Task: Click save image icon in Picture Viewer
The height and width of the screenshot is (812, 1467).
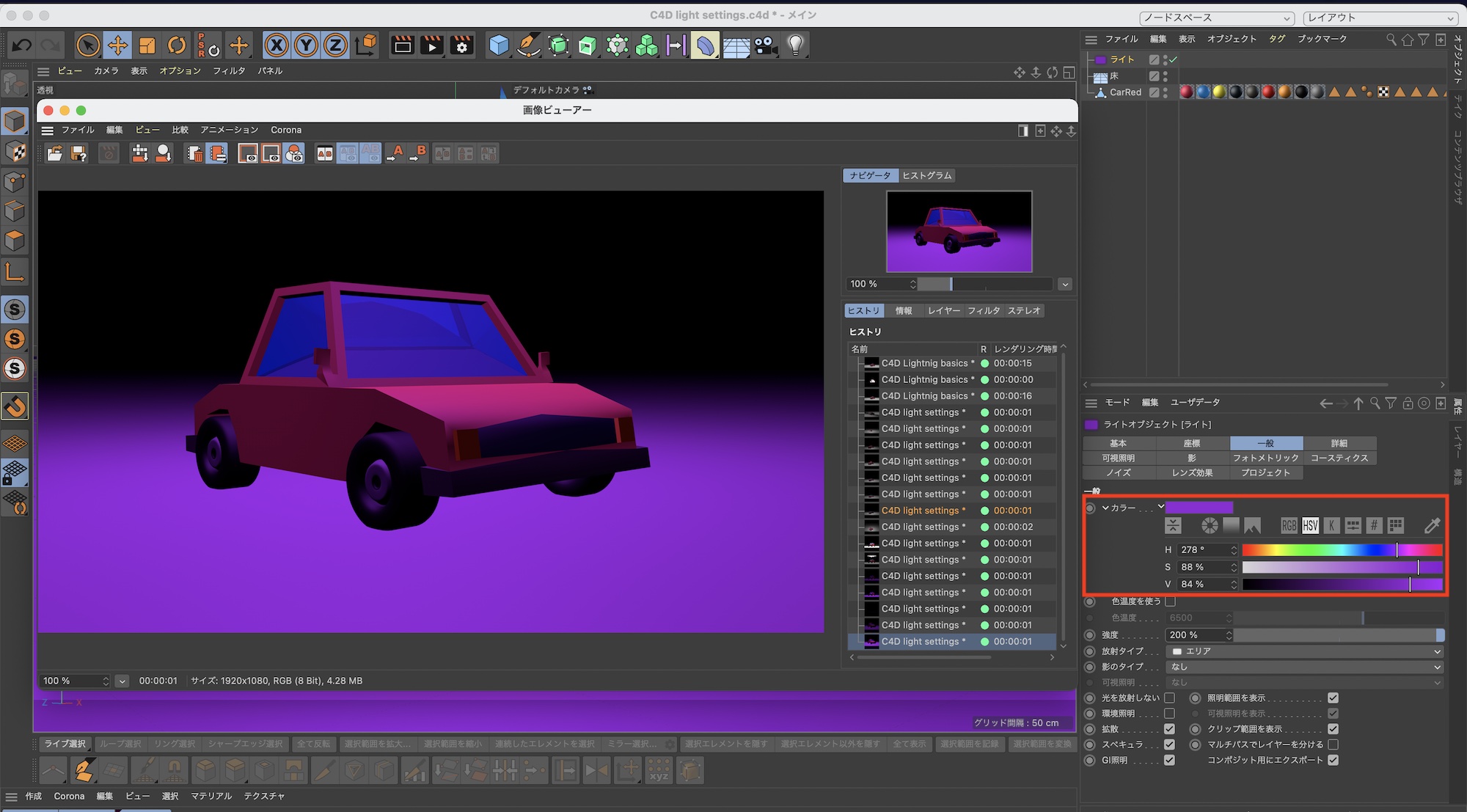Action: (78, 153)
